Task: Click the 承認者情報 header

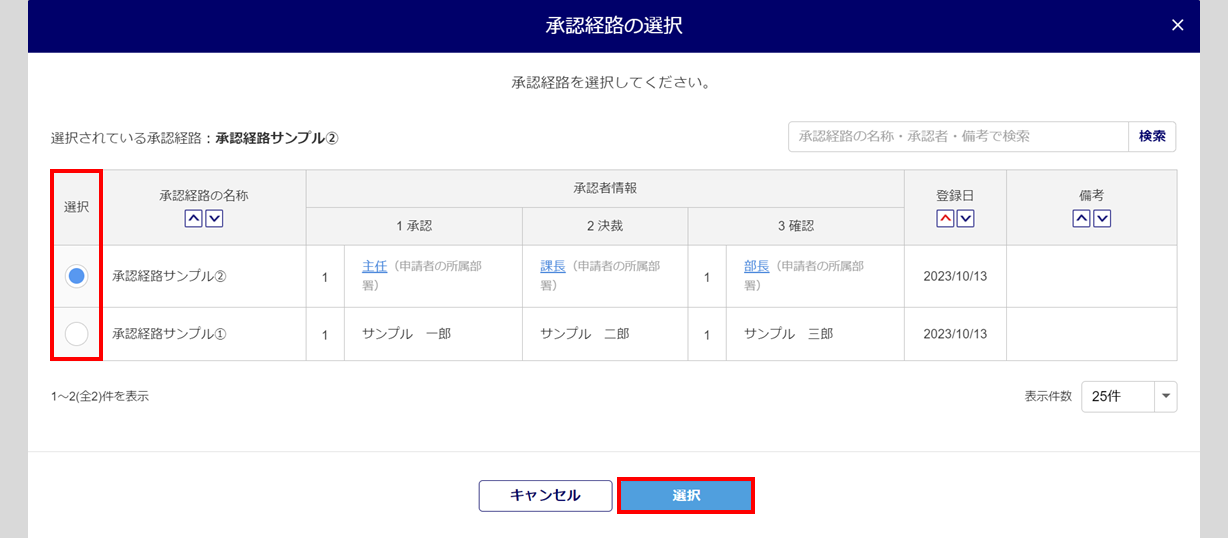Action: [605, 188]
